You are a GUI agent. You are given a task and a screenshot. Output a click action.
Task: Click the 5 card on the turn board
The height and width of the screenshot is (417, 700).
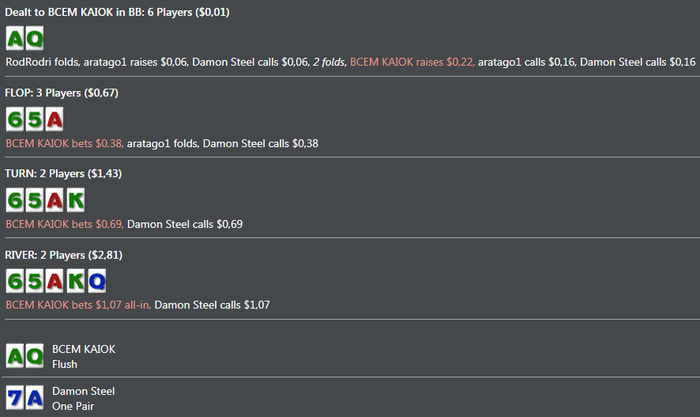pyautogui.click(x=34, y=200)
